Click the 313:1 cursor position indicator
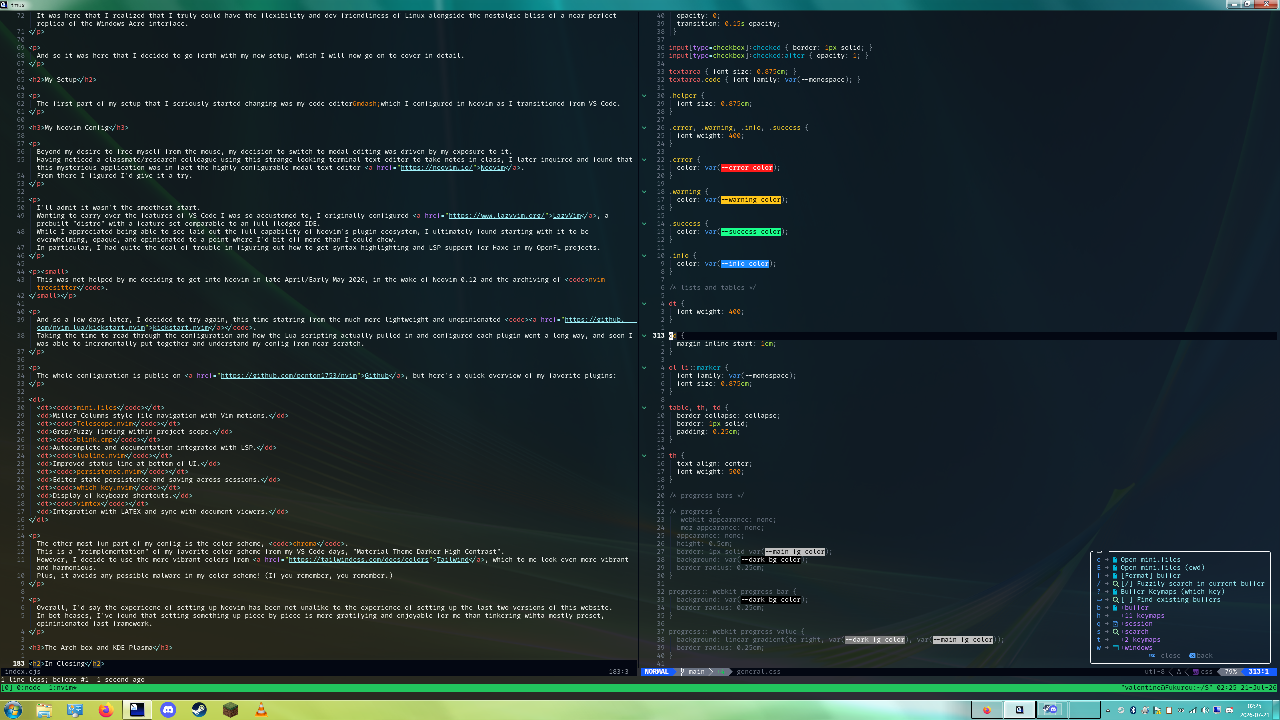This screenshot has width=1280, height=720. tap(1257, 671)
